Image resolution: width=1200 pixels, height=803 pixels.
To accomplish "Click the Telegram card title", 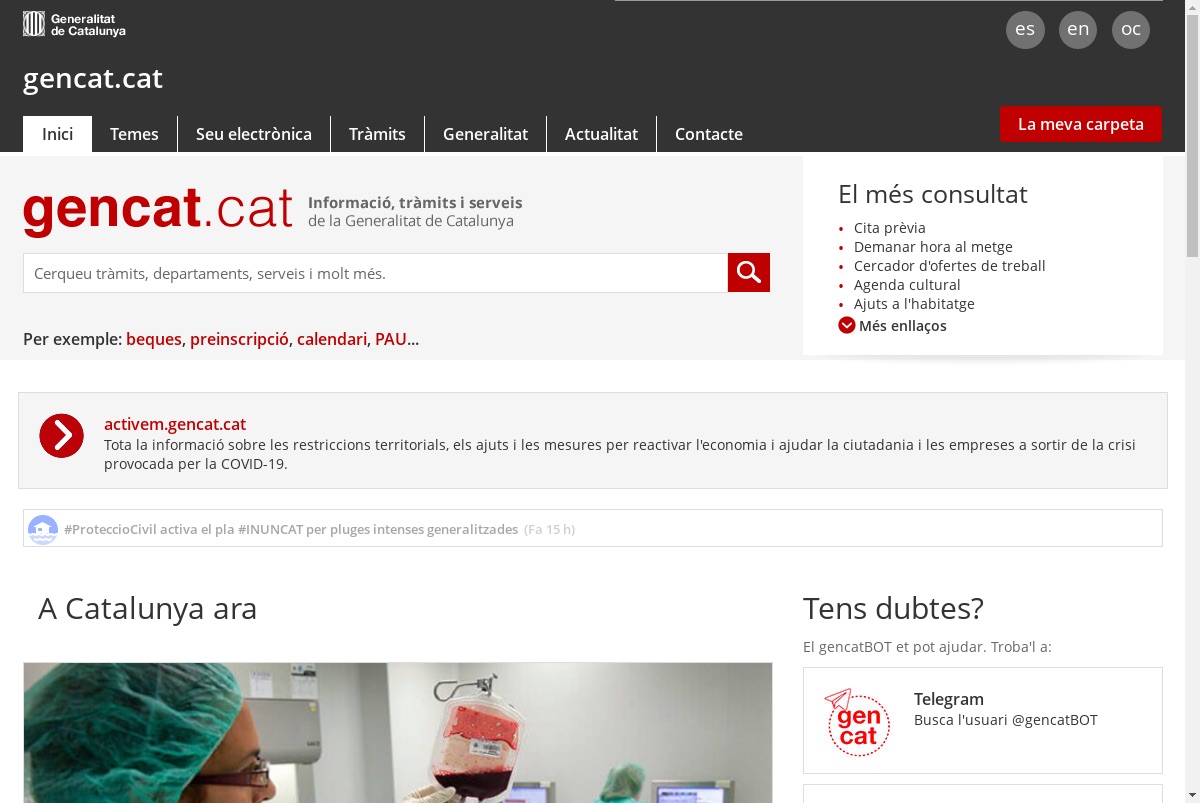I will [949, 699].
